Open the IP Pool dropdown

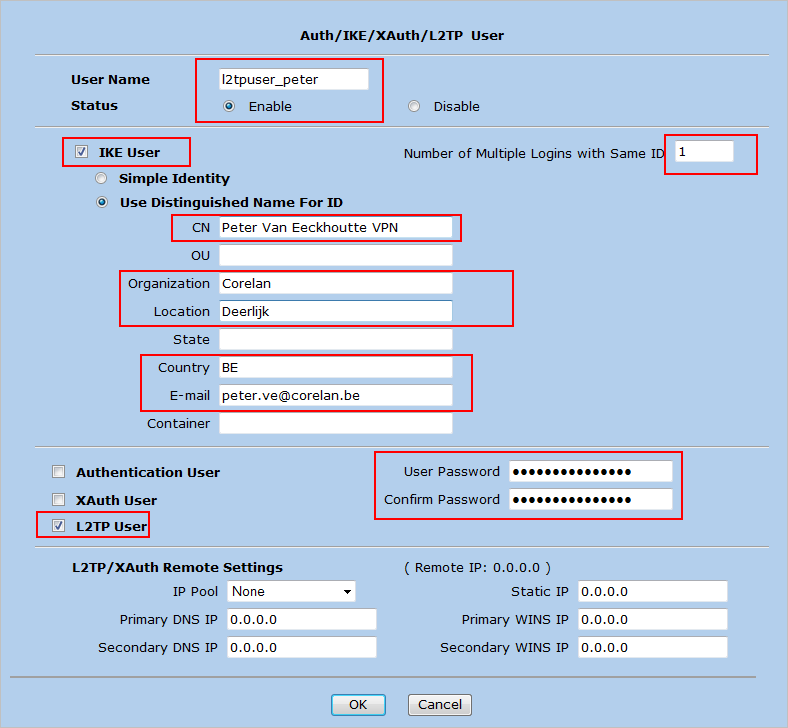pyautogui.click(x=292, y=592)
